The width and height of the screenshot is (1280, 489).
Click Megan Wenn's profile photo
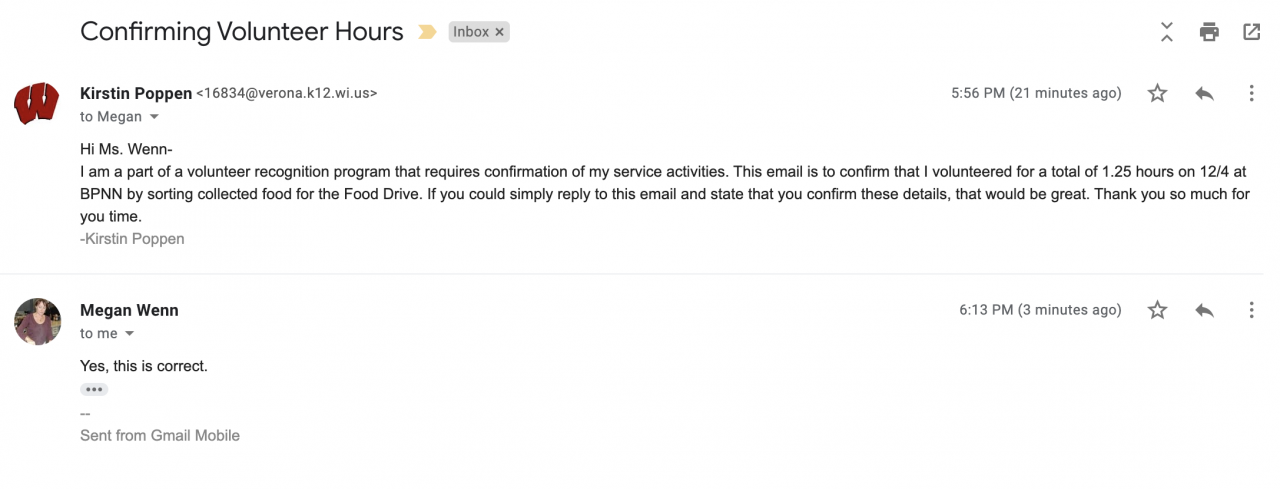37,321
